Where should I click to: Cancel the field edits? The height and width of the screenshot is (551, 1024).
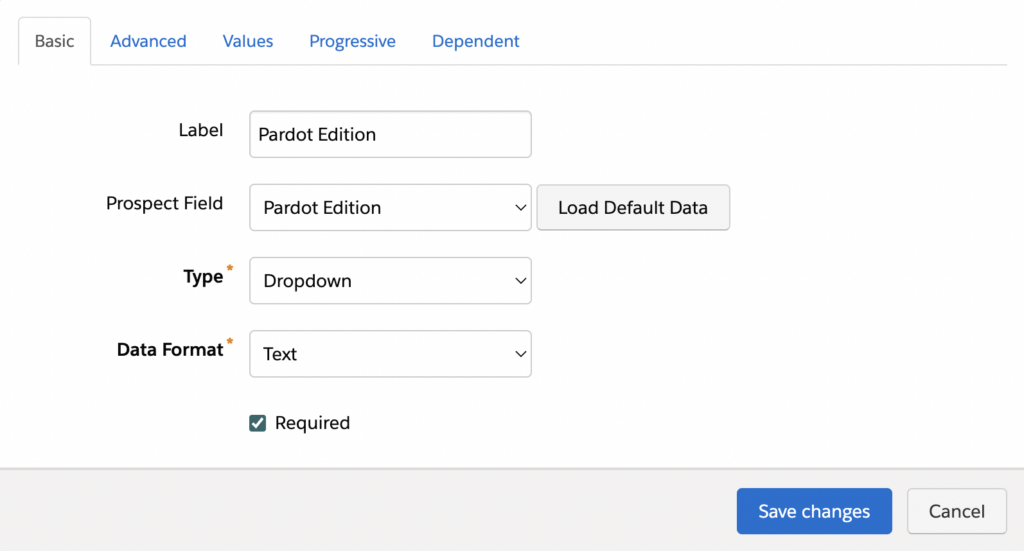click(x=956, y=511)
